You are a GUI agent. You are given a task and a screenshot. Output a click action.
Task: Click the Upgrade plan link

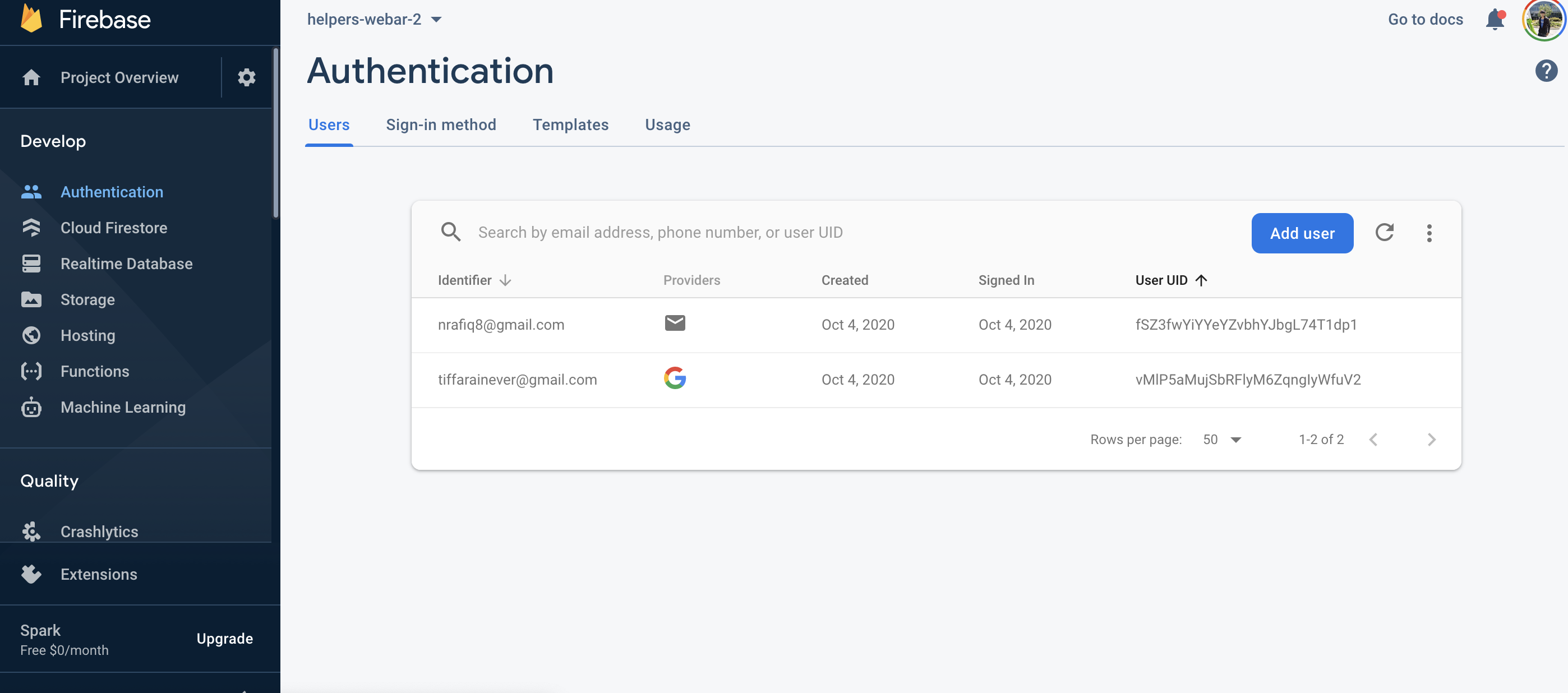224,638
